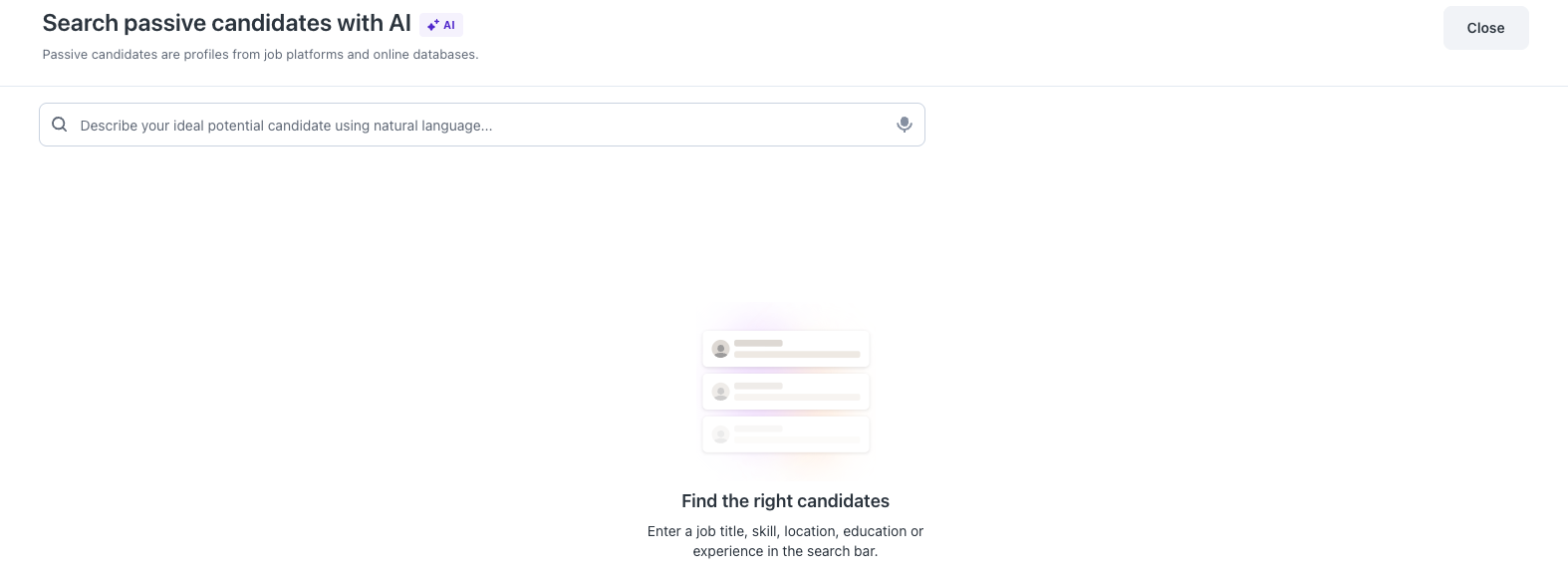The height and width of the screenshot is (574, 1568).
Task: Click the detail line in the second placeholder card
Action: pyautogui.click(x=797, y=398)
